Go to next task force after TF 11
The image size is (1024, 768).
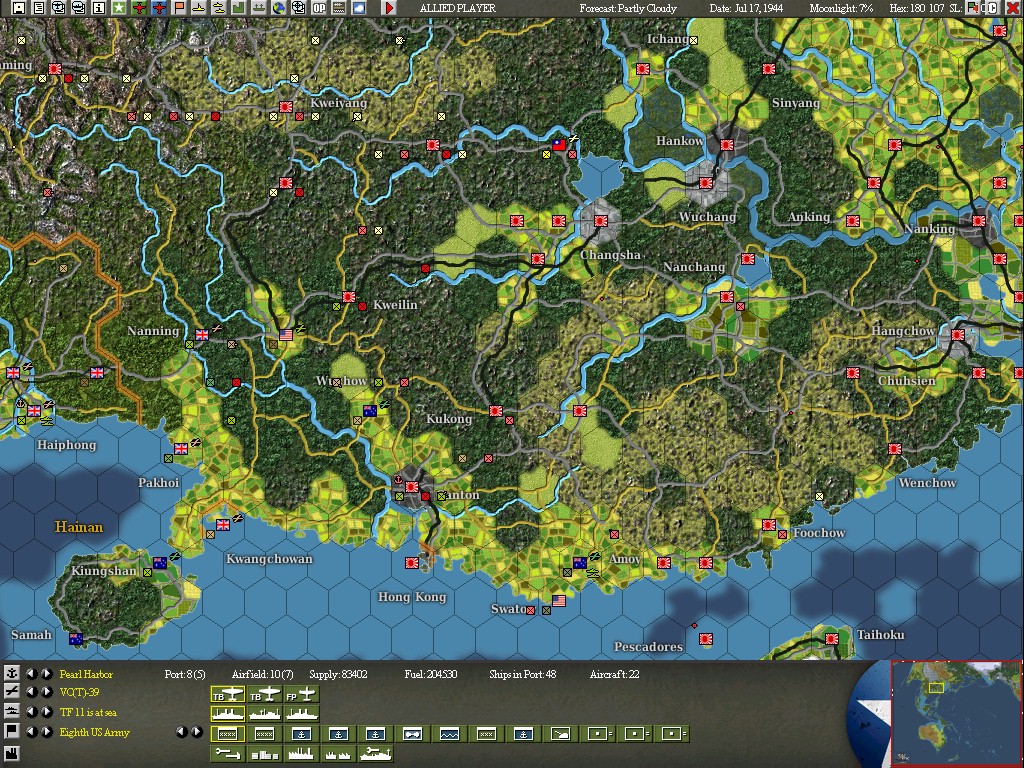pos(47,712)
